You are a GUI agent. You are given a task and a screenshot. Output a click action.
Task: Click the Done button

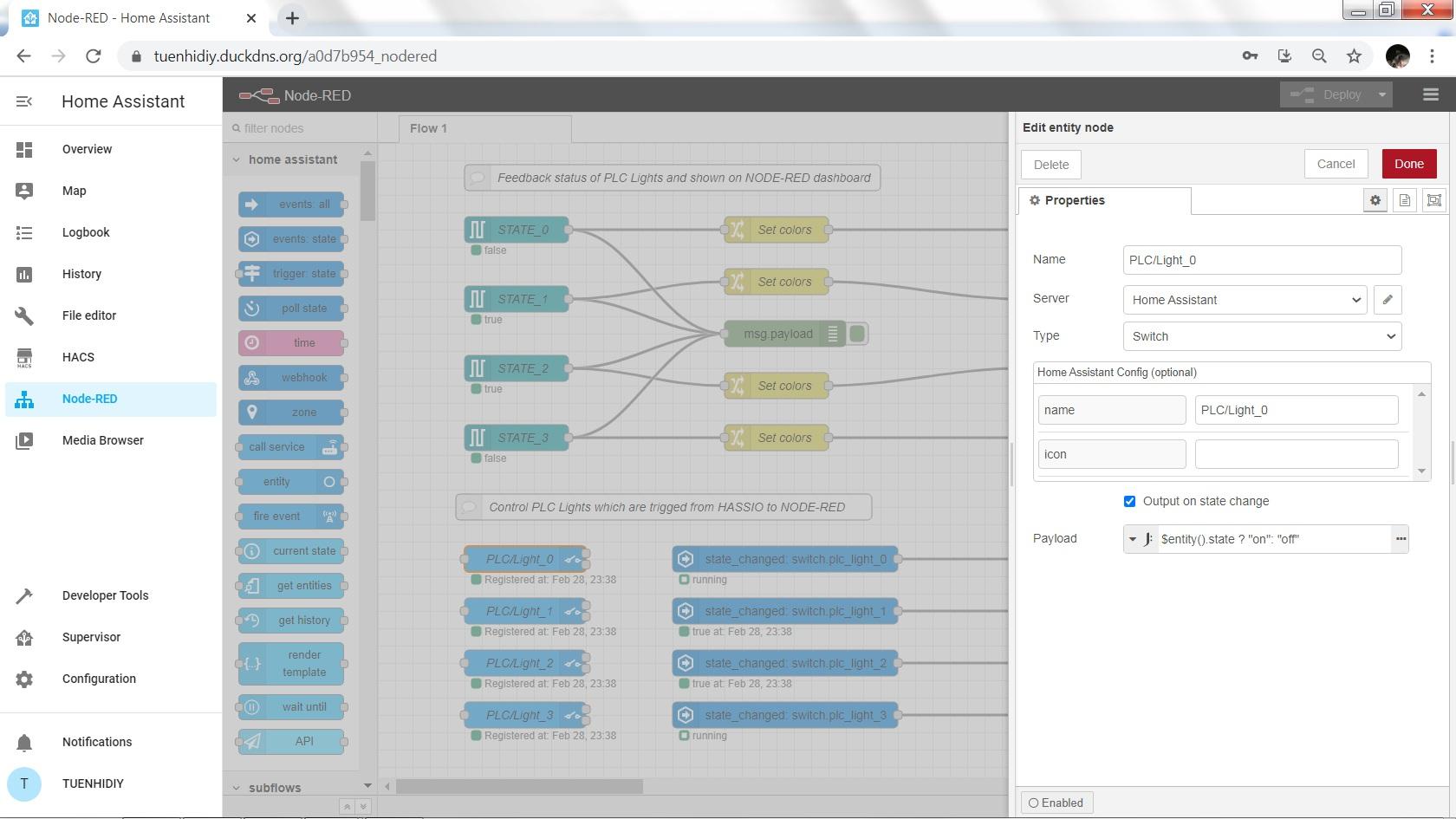click(1409, 164)
